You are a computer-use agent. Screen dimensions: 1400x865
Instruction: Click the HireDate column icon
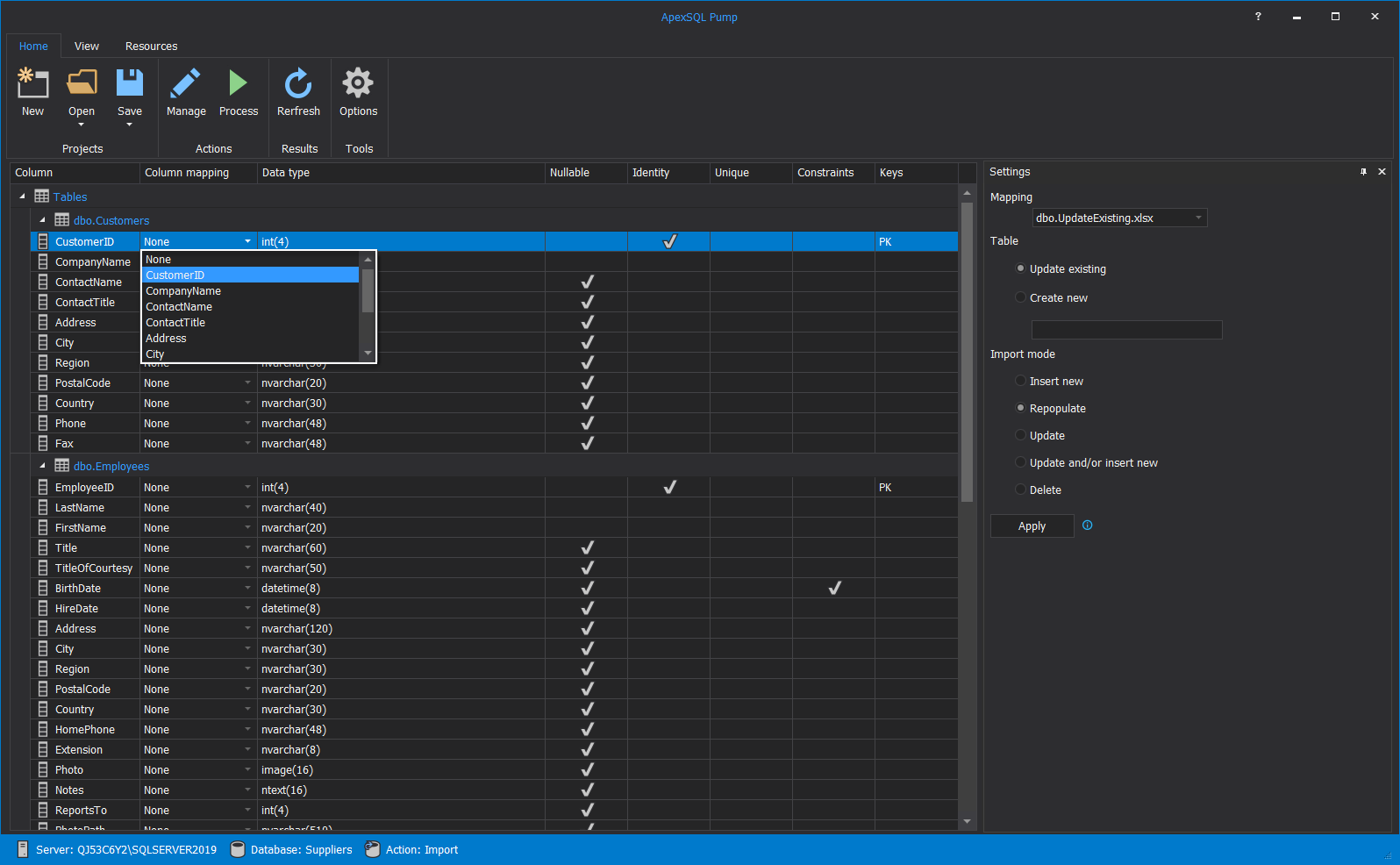tap(43, 608)
